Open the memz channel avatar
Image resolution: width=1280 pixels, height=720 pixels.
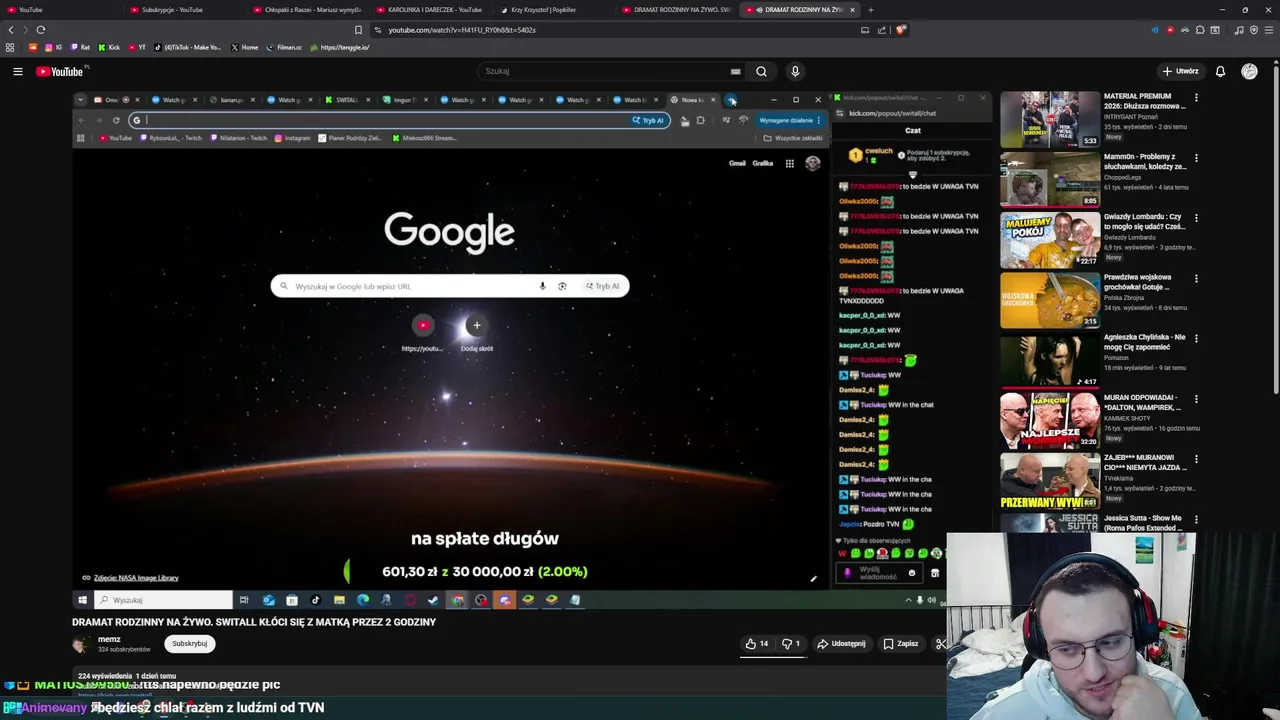80,644
